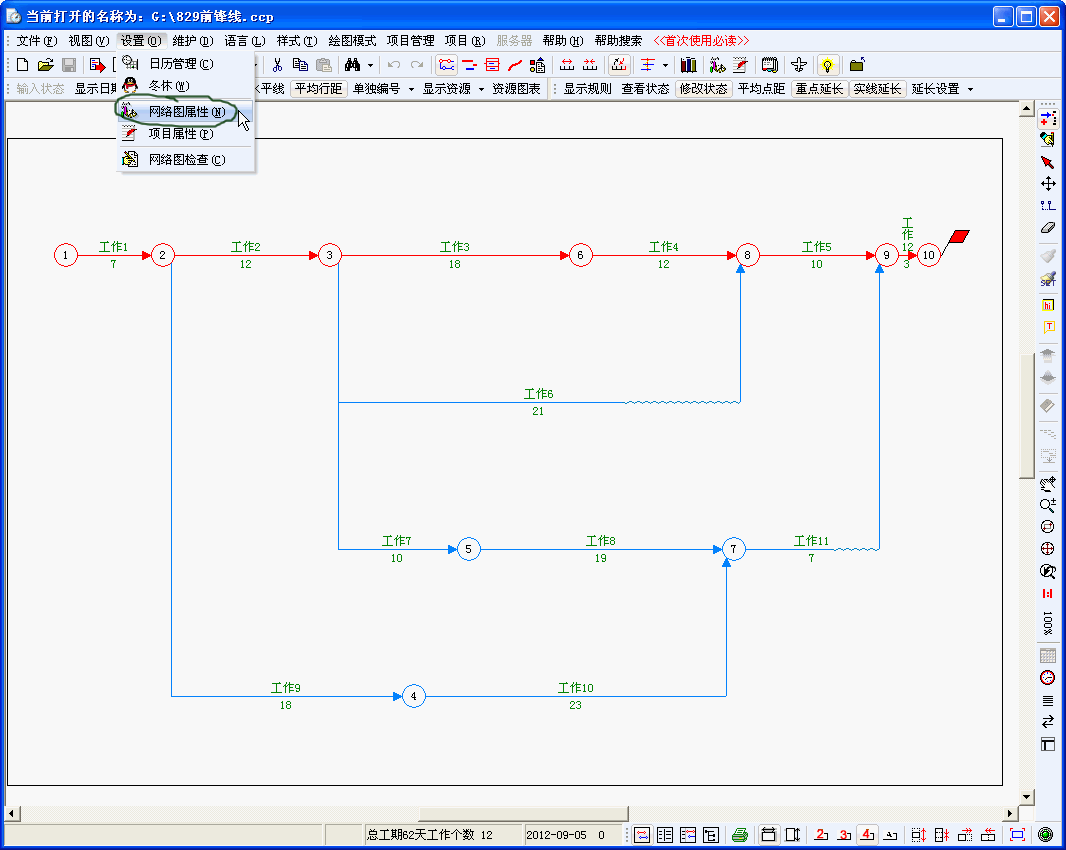Toggle the 修改状态 button

(704, 89)
